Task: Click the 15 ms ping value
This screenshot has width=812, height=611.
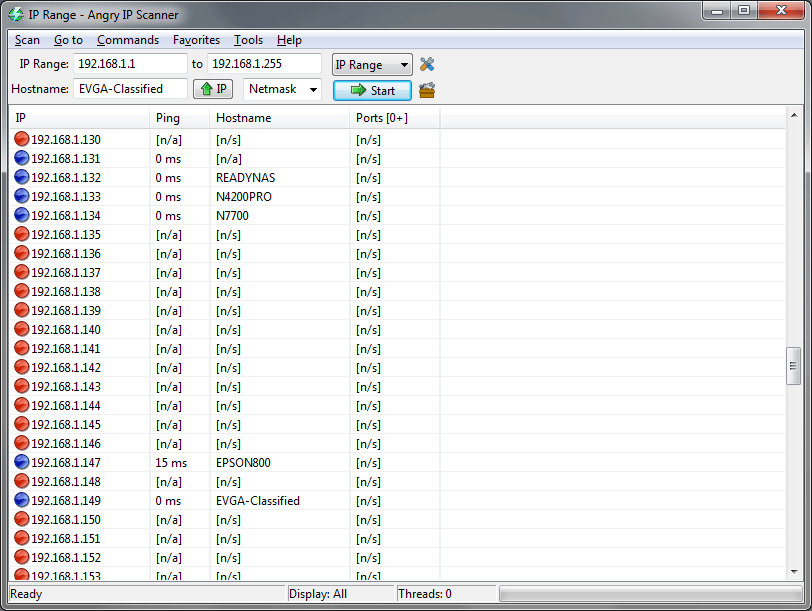Action: tap(171, 463)
